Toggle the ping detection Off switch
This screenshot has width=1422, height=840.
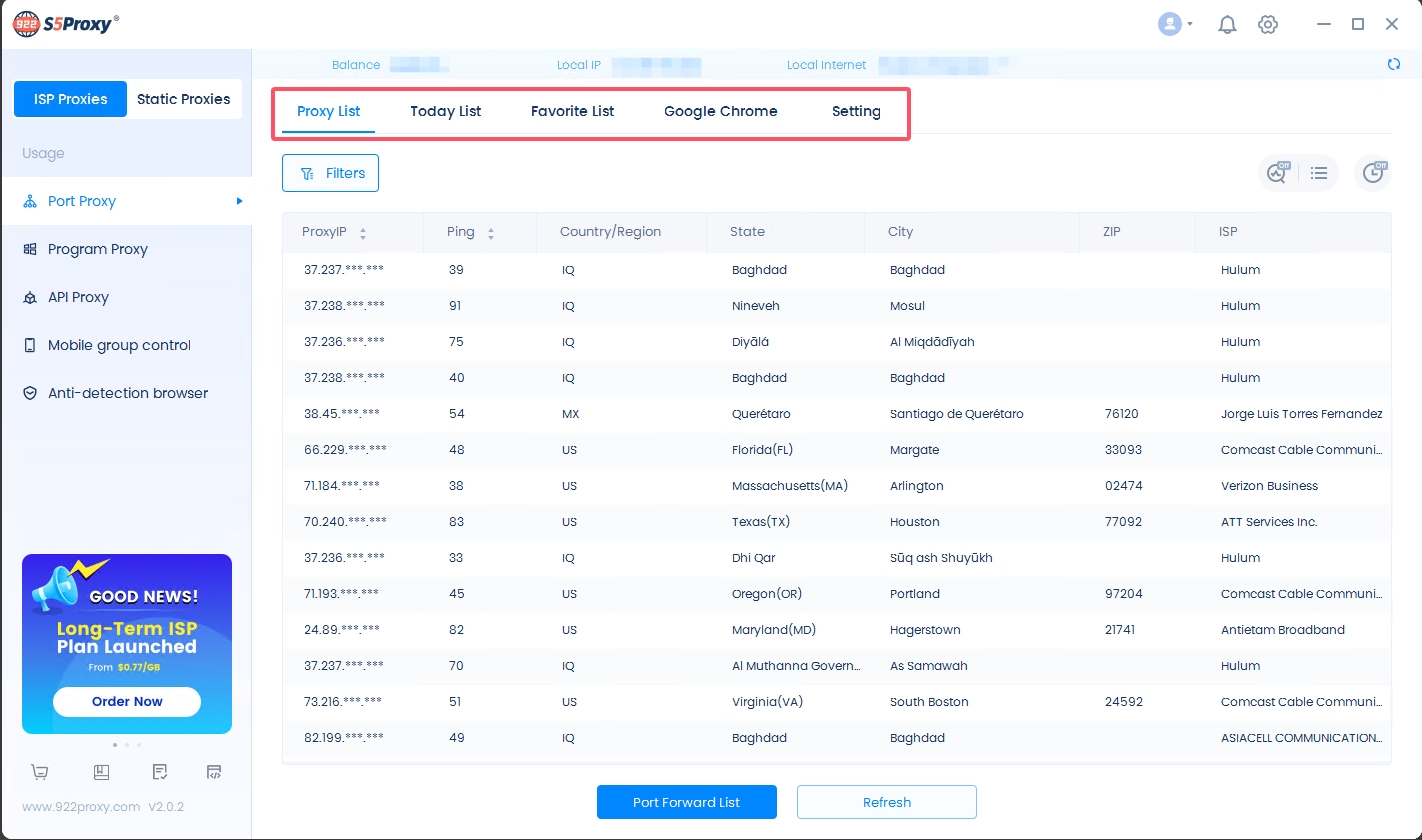(x=1278, y=173)
